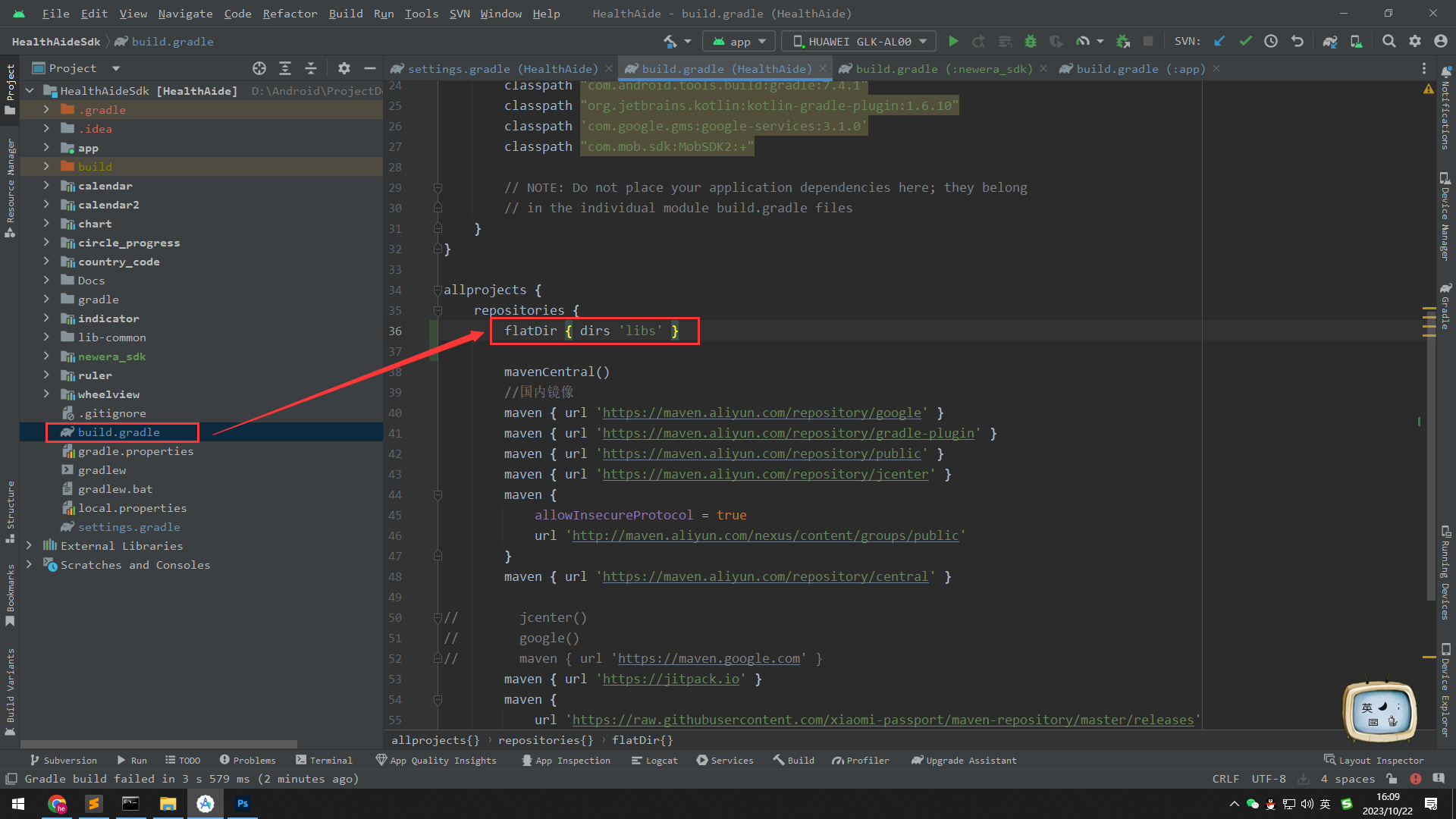Expand the newera_sdk module folder
Image resolution: width=1456 pixels, height=819 pixels.
(x=46, y=356)
